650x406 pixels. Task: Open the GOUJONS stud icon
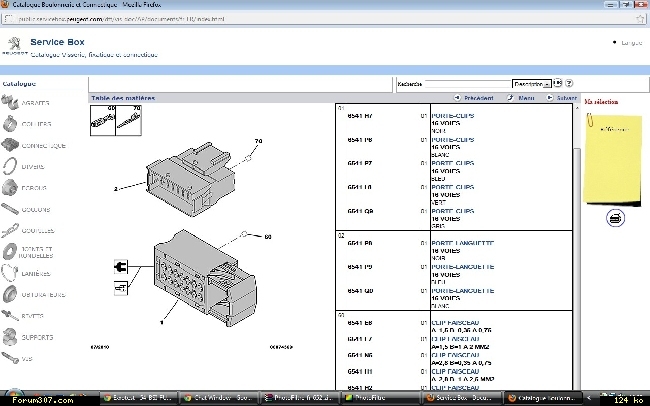coord(10,209)
